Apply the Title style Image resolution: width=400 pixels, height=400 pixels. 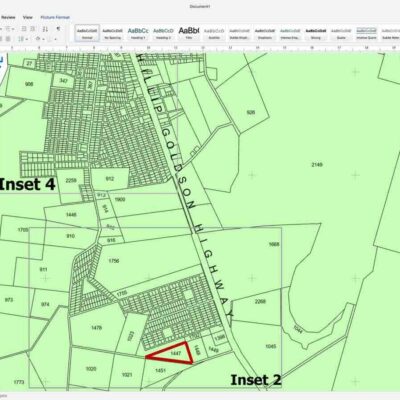189,33
